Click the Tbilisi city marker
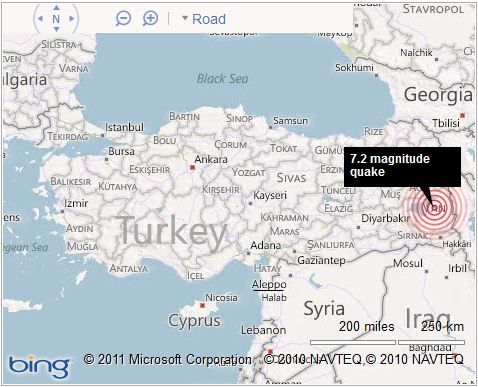The image size is (478, 387). [x=462, y=115]
